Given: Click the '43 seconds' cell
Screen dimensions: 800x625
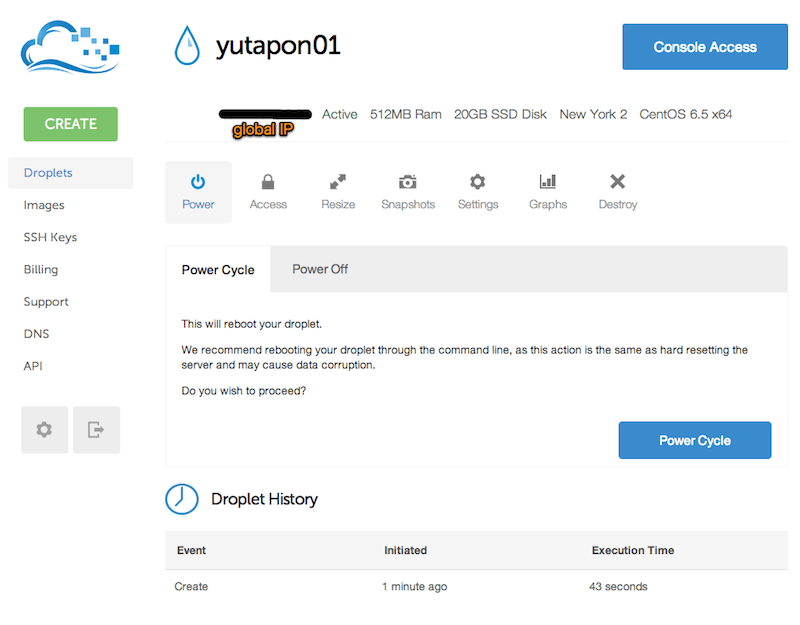Looking at the screenshot, I should click(618, 587).
